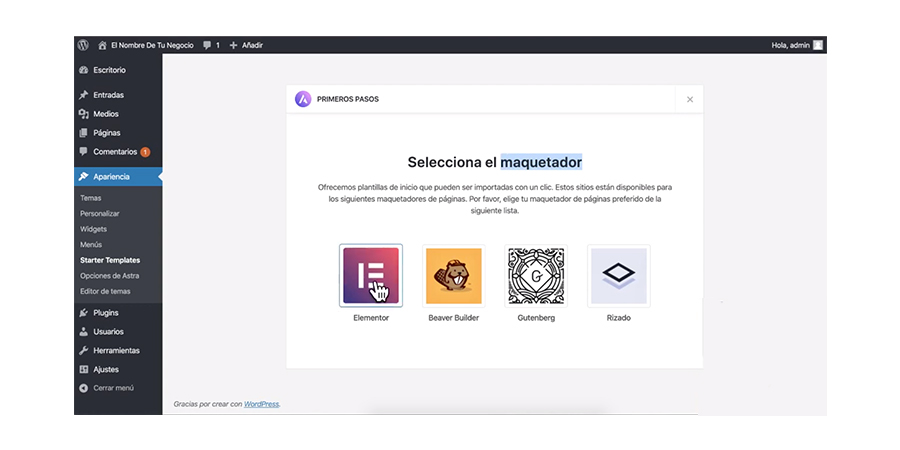
Task: Click the Escritorio dashboard icon
Action: [x=83, y=70]
